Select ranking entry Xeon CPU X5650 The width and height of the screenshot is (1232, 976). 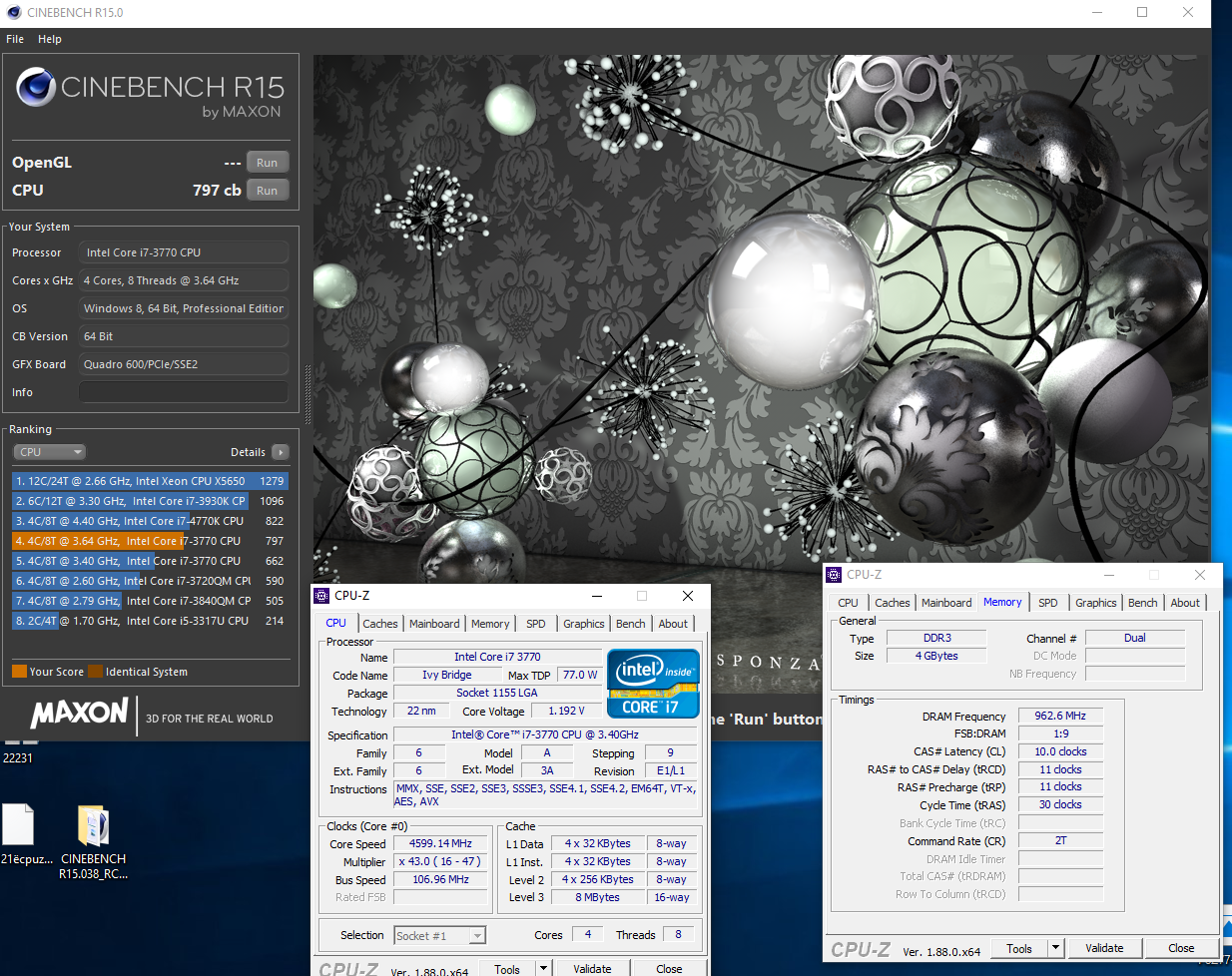(x=150, y=481)
